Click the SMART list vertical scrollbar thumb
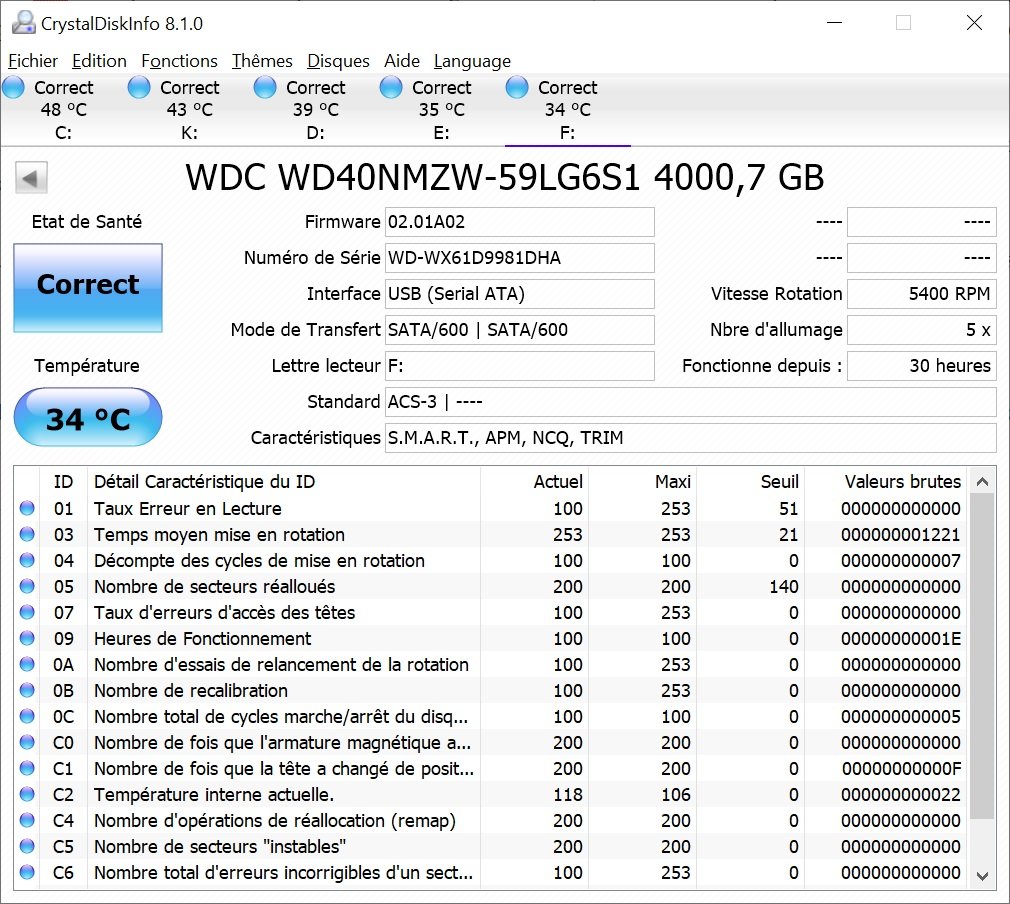This screenshot has height=904, width=1010. coord(982,657)
